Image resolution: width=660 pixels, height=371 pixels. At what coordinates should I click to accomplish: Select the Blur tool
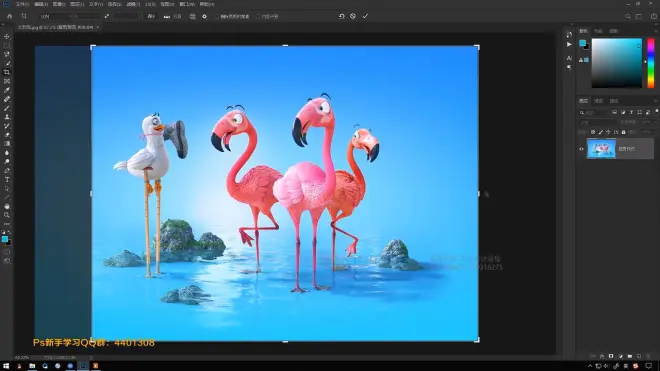pos(7,153)
